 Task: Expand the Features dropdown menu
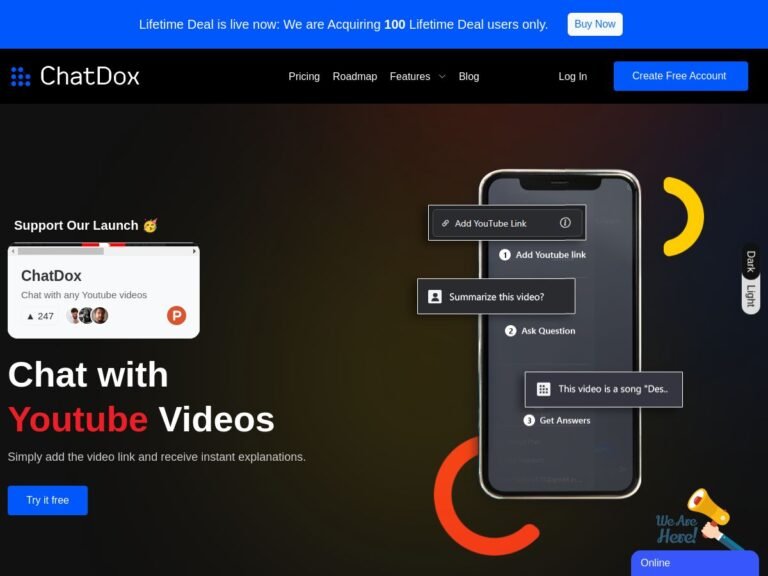[410, 76]
